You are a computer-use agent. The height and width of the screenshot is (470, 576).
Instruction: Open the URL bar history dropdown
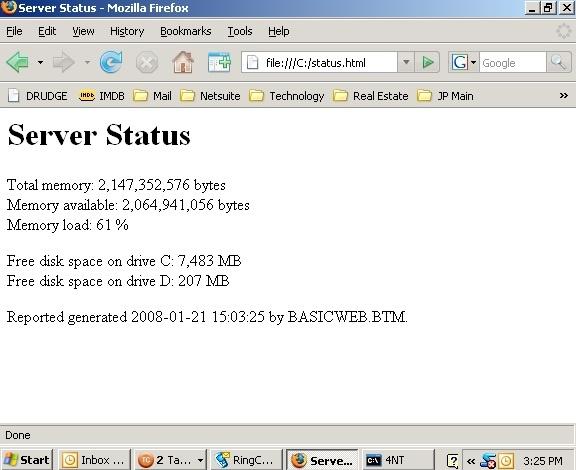coord(406,62)
